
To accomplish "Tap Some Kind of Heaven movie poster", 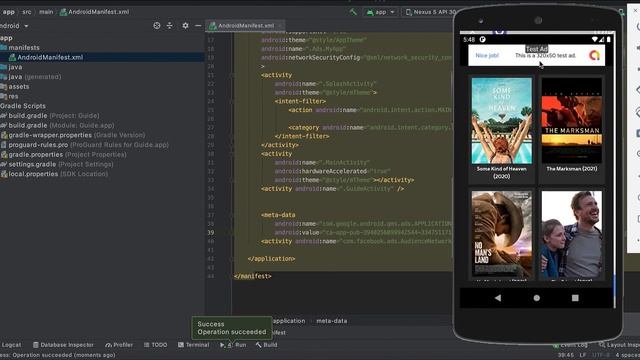I will coord(502,121).
